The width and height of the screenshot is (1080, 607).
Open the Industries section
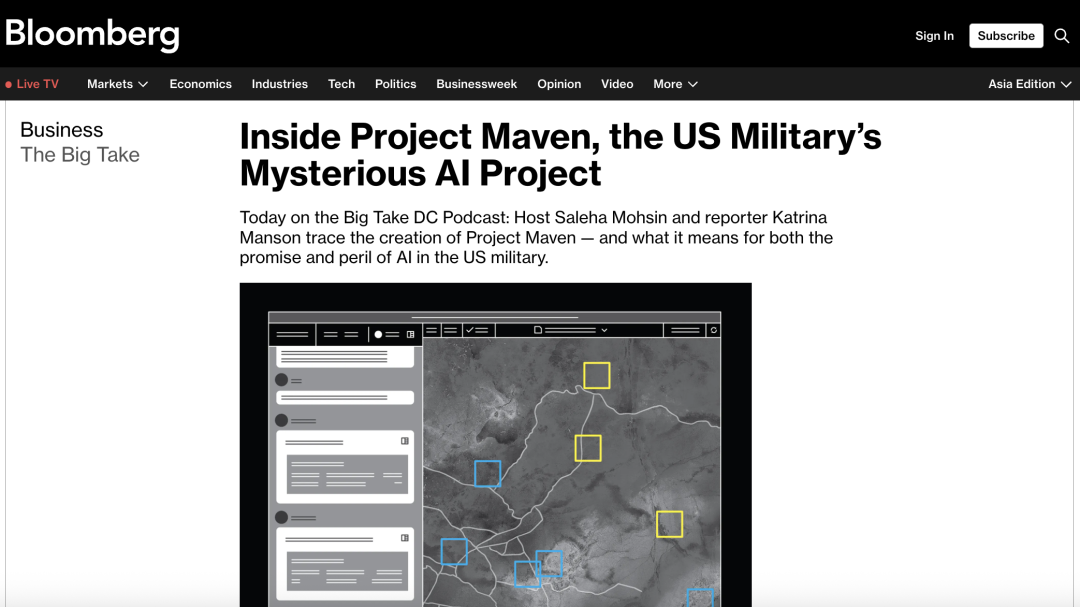(x=279, y=84)
